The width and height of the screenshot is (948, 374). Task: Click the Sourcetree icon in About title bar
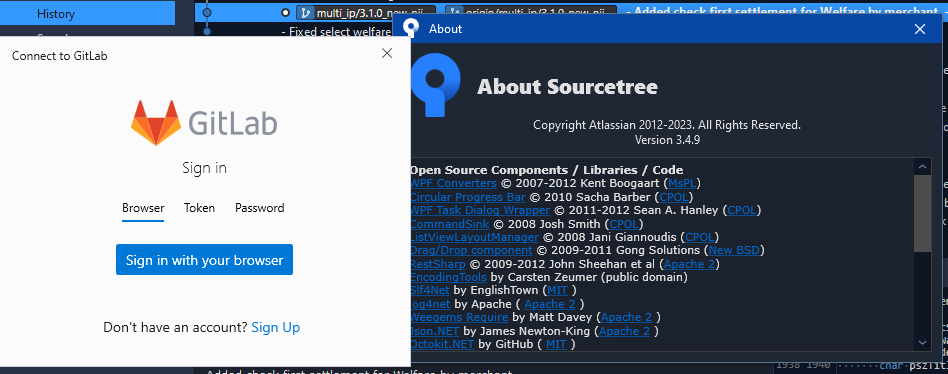(412, 28)
